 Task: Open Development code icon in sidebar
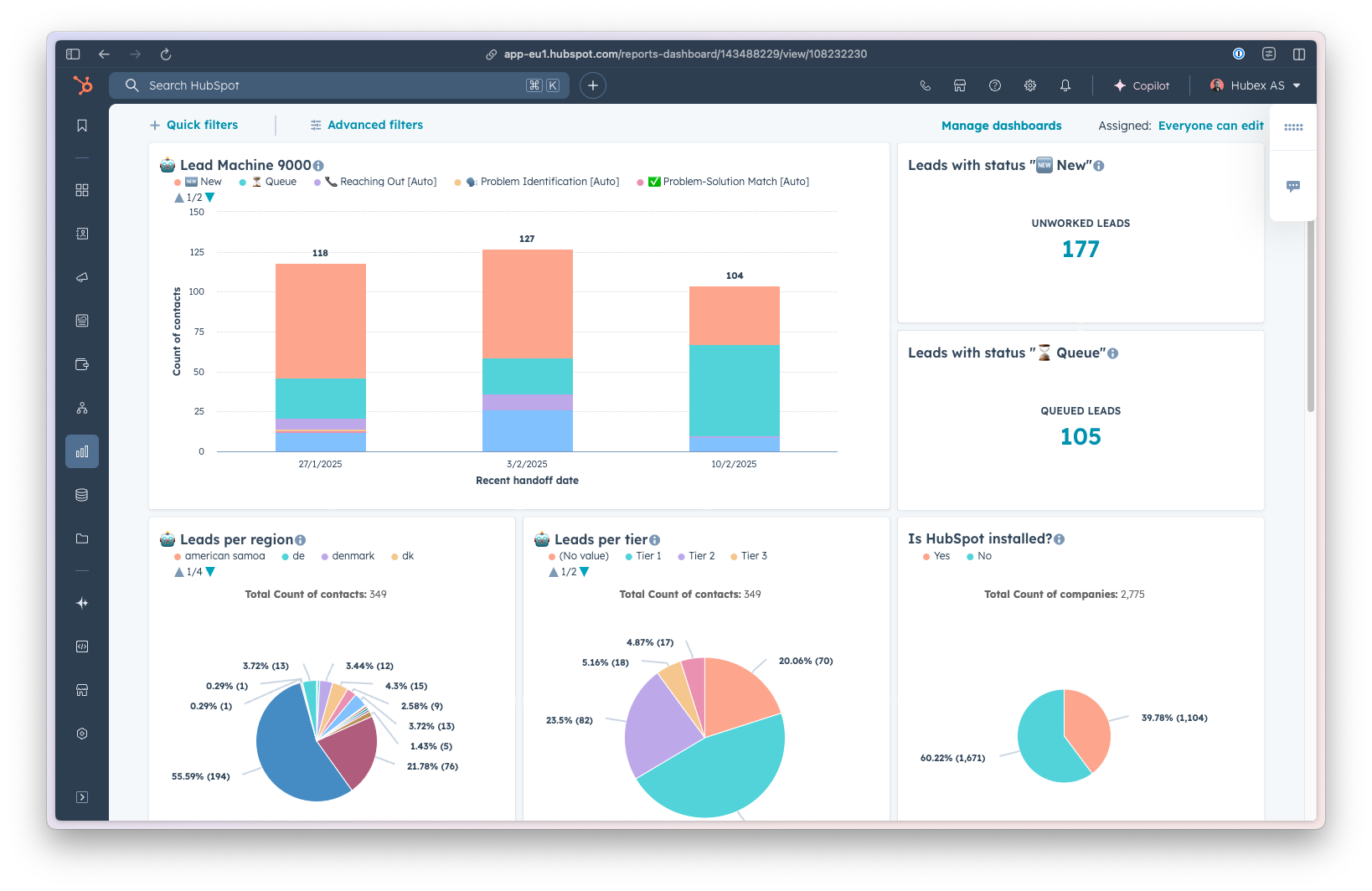(x=82, y=646)
